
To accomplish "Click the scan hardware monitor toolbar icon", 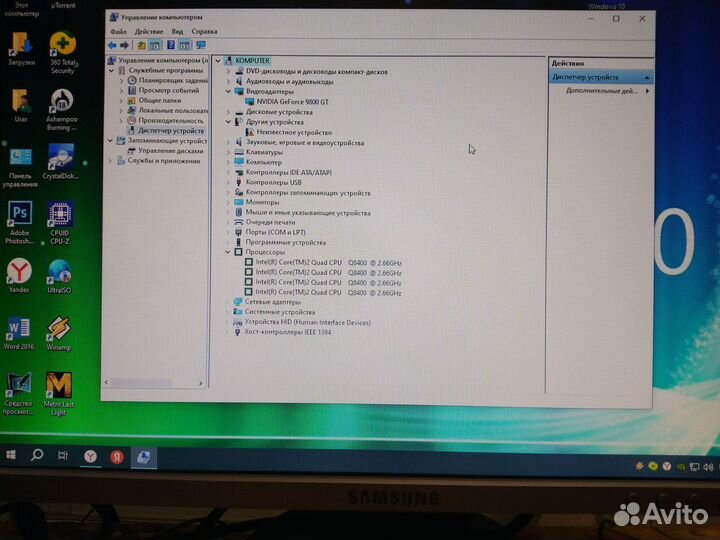I will tap(201, 45).
